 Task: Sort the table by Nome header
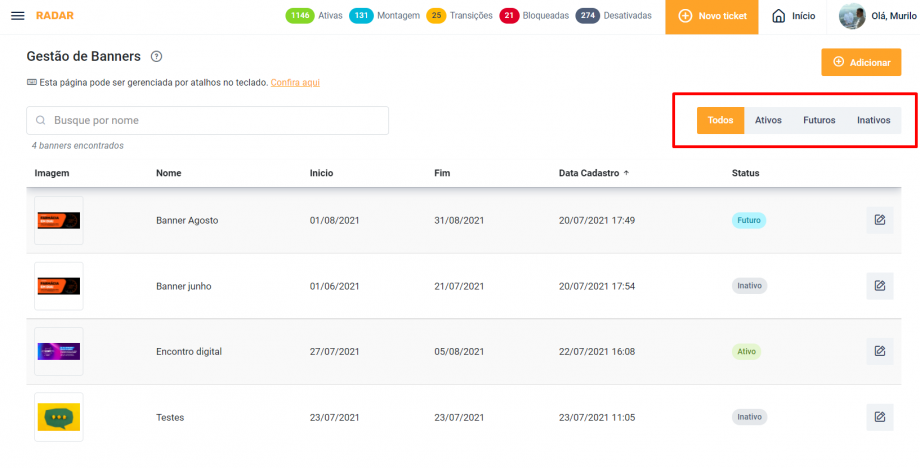pyautogui.click(x=168, y=173)
